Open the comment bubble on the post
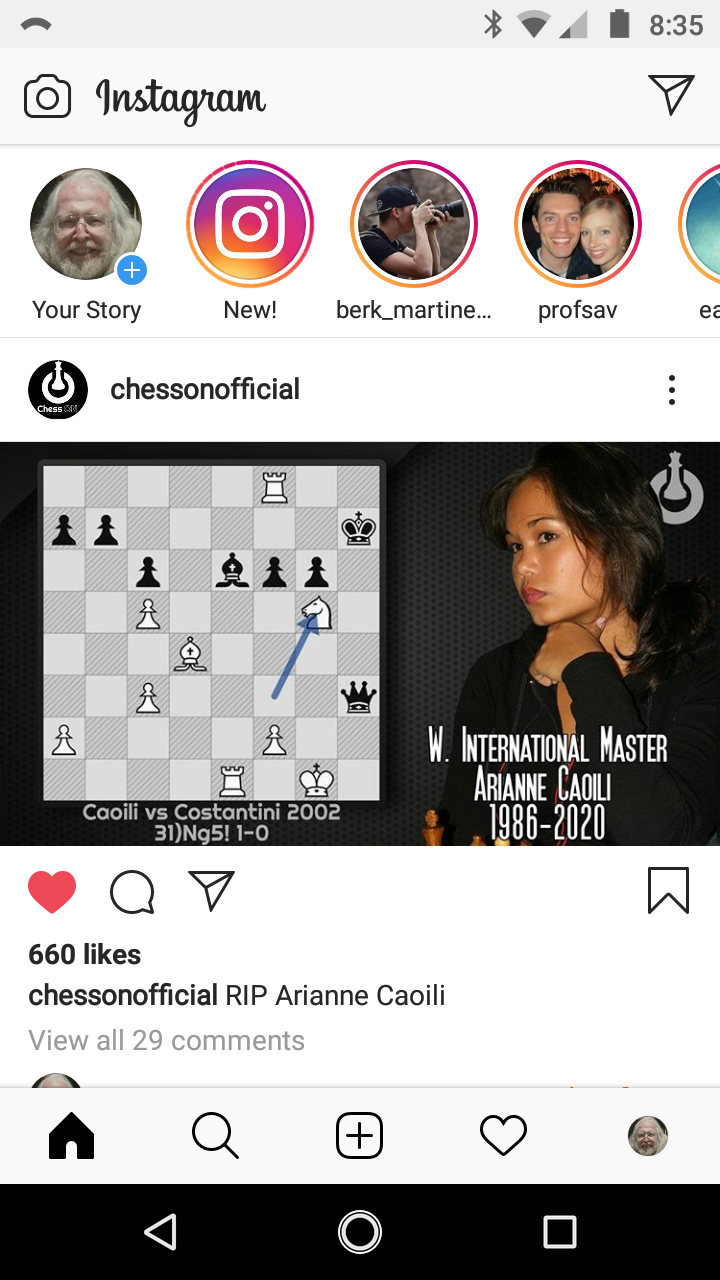This screenshot has height=1280, width=720. coord(132,892)
